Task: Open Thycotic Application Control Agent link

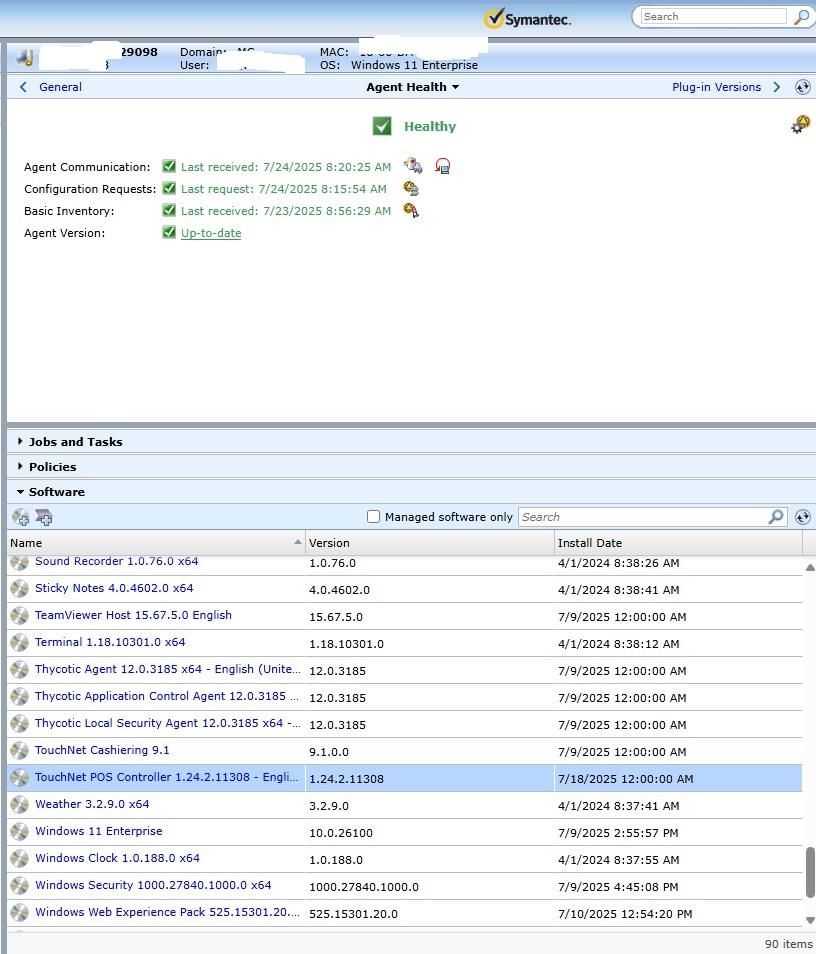Action: (167, 696)
